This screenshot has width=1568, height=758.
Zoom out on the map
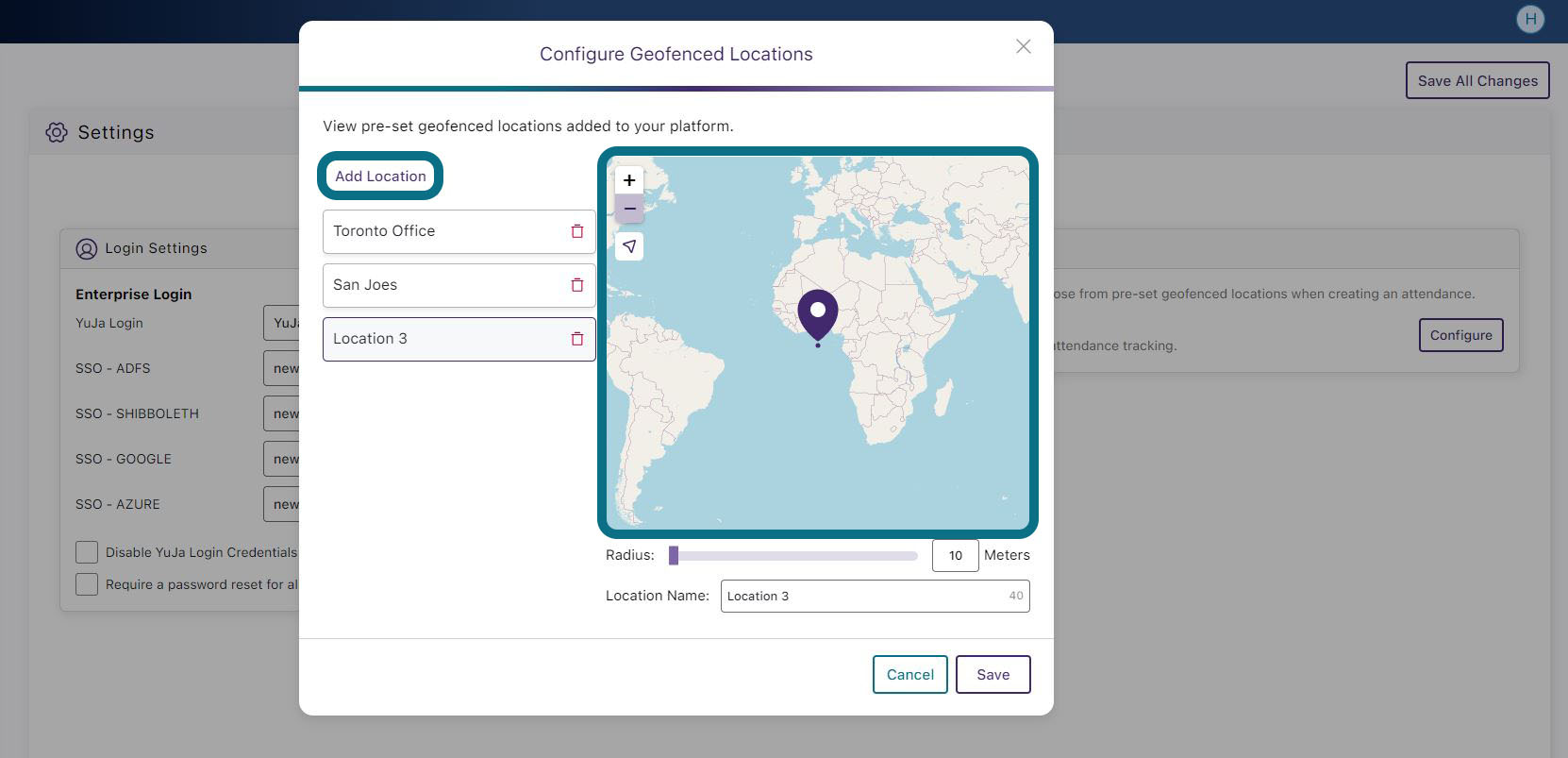tap(629, 209)
